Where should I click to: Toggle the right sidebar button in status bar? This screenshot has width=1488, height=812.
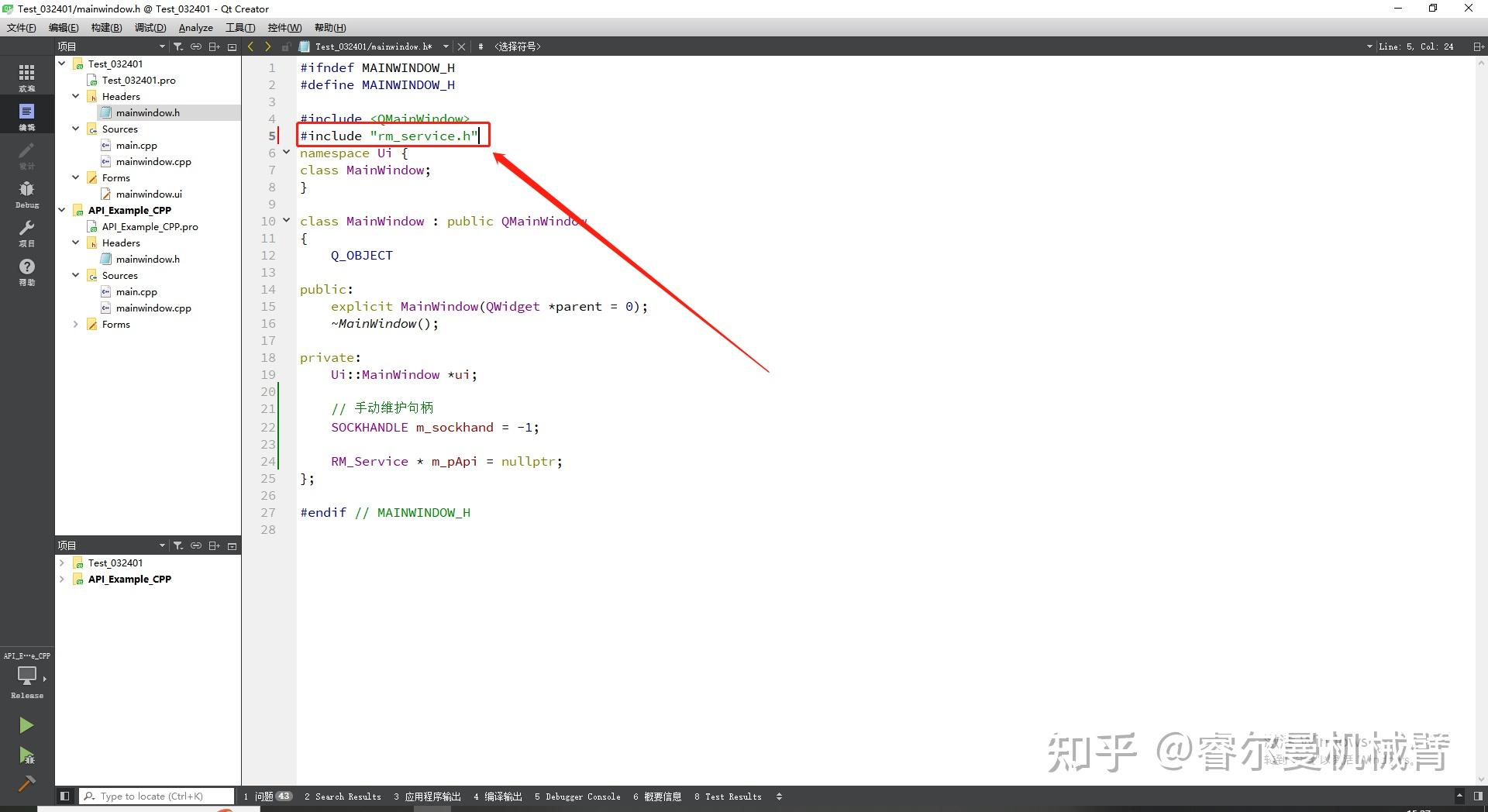tap(1478, 796)
